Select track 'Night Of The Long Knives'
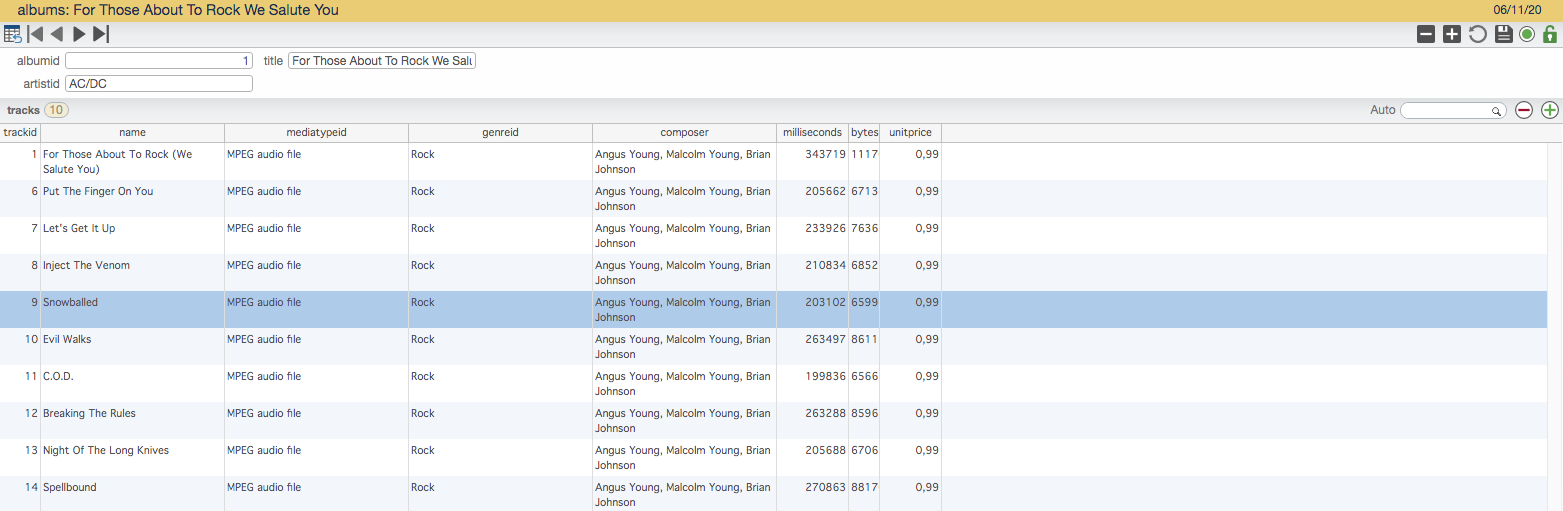Image resolution: width=1563 pixels, height=511 pixels. coord(774,458)
